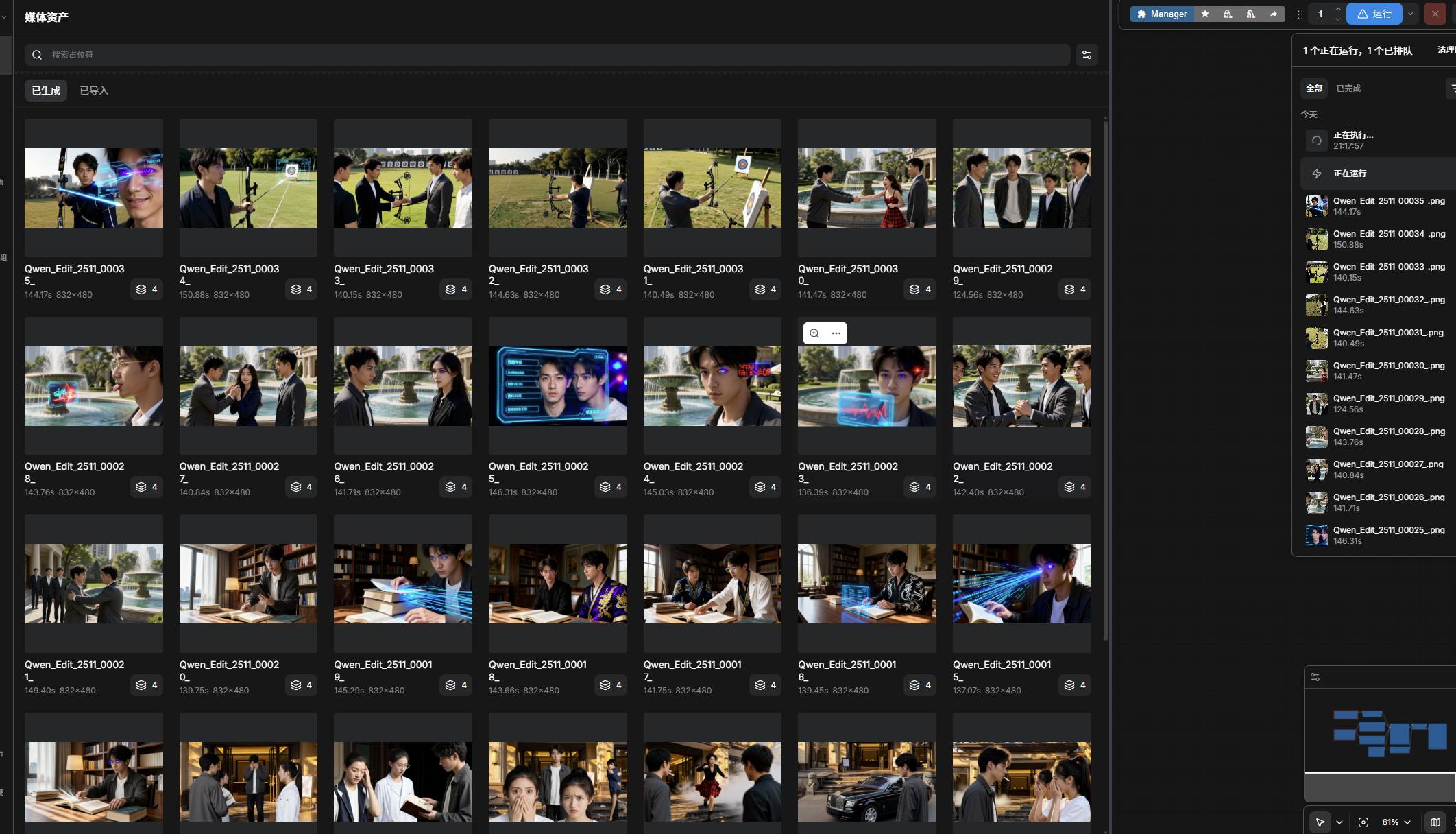The image size is (1456, 834).
Task: Select queue item Qwen_Edit_2511_00029_.png
Action: pyautogui.click(x=1379, y=404)
